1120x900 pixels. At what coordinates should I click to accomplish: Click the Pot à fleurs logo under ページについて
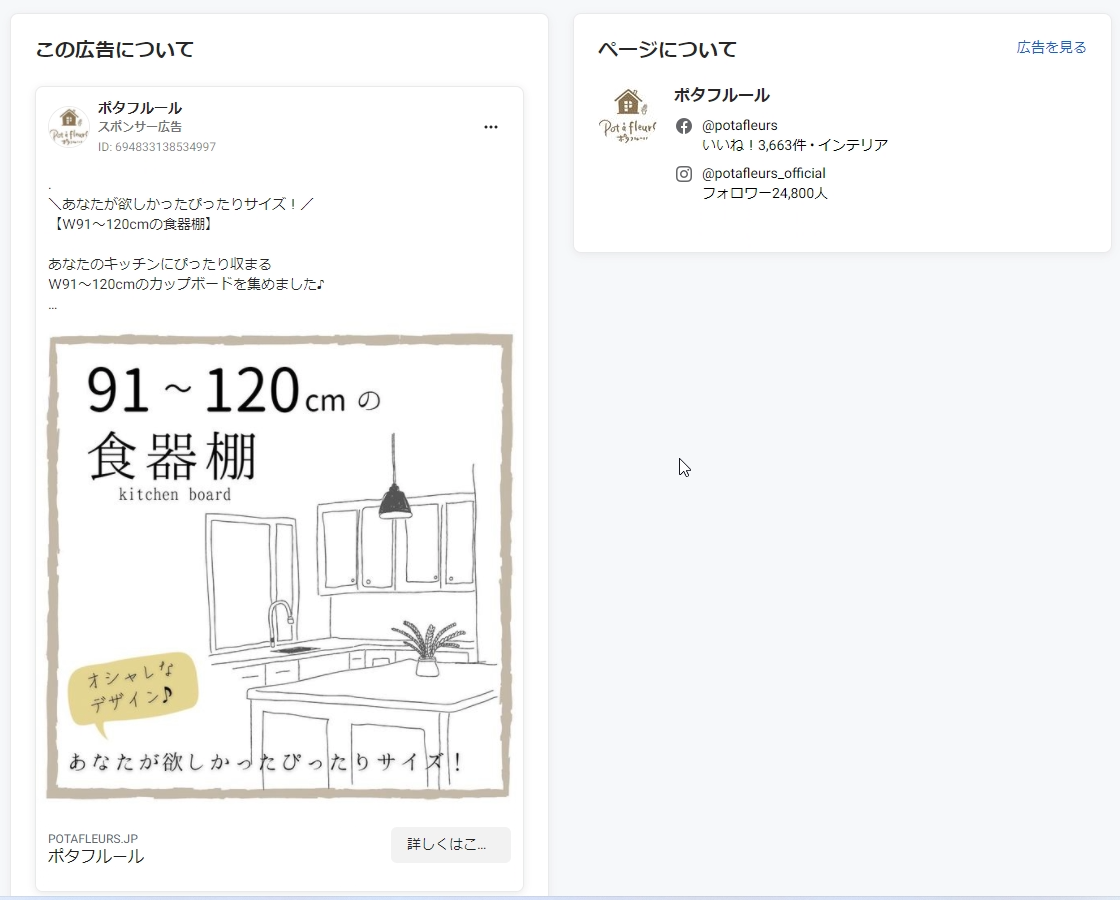click(628, 115)
